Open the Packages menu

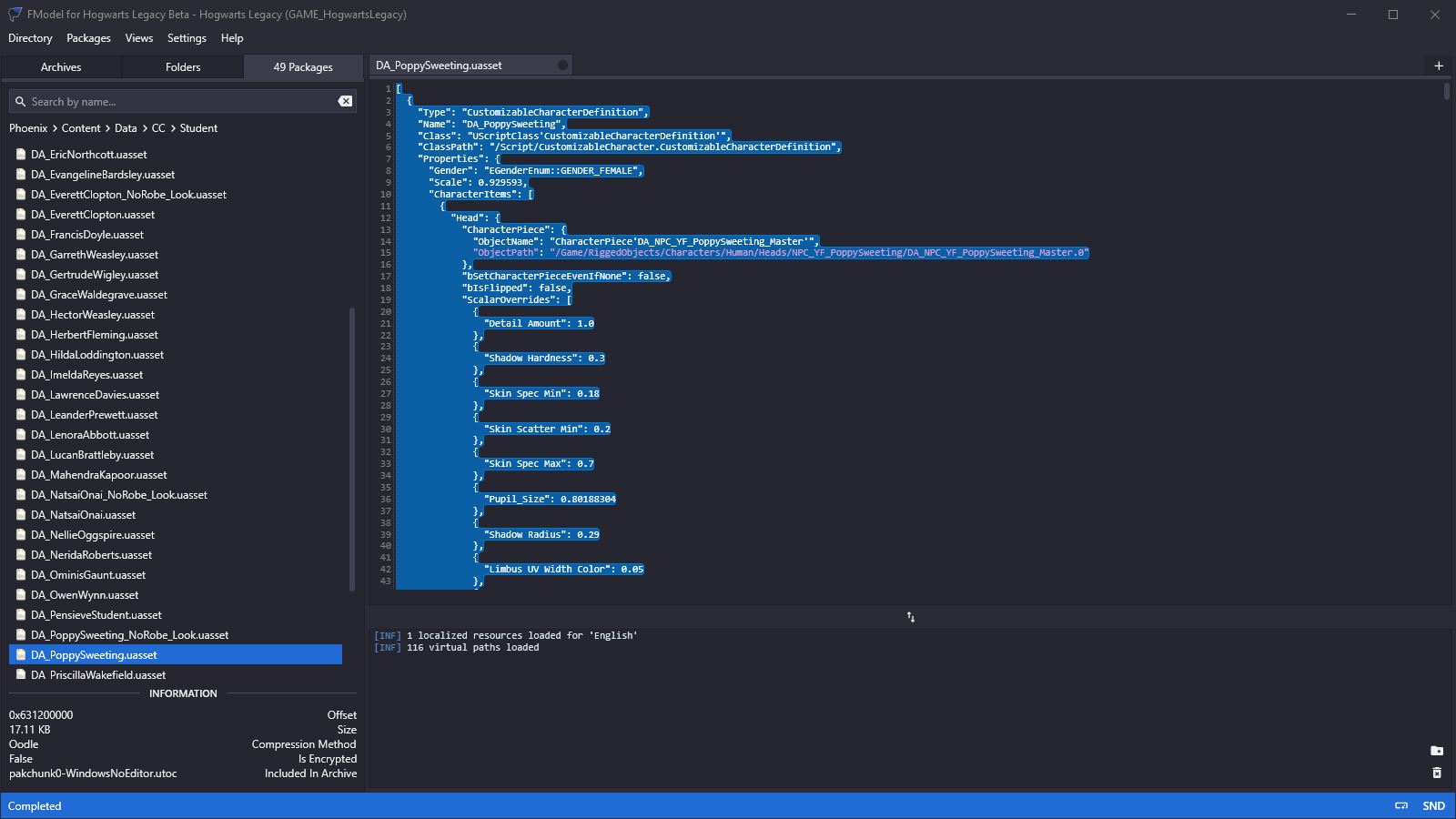(x=88, y=38)
